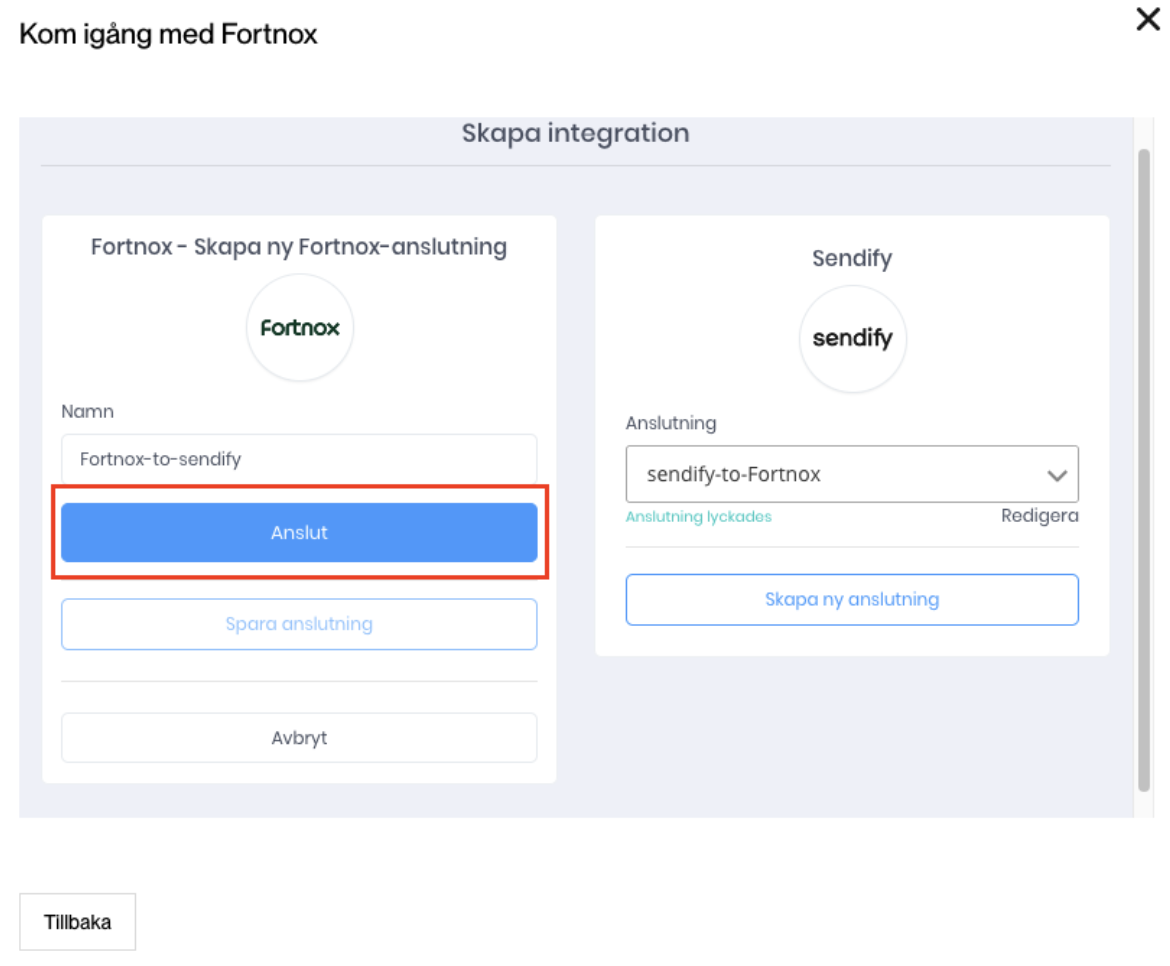Click the Sendify logo circle
The width and height of the screenshot is (1170, 966).
852,339
